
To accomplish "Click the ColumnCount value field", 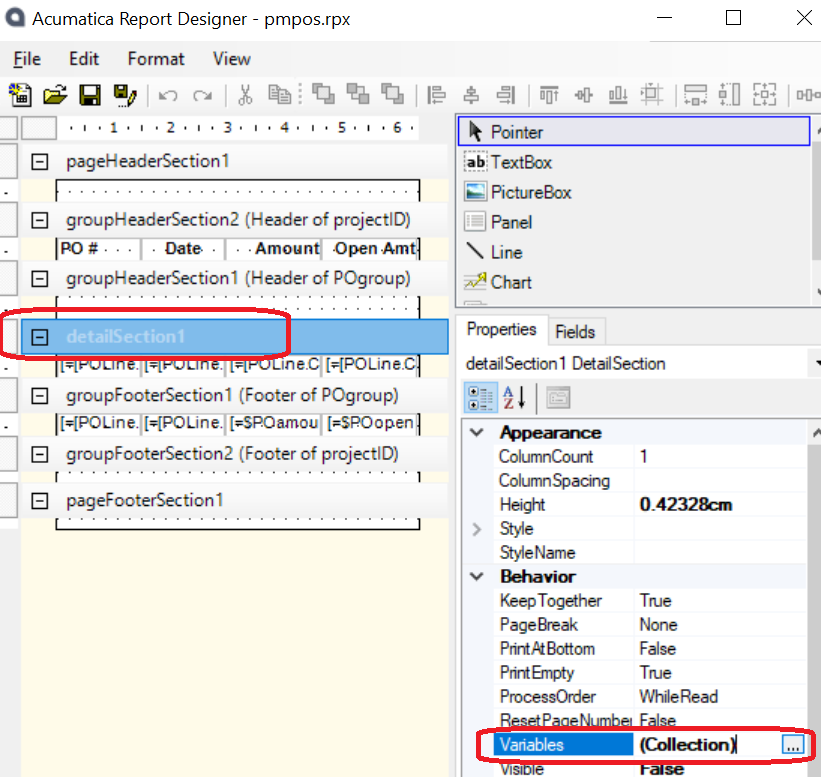I will coord(722,457).
